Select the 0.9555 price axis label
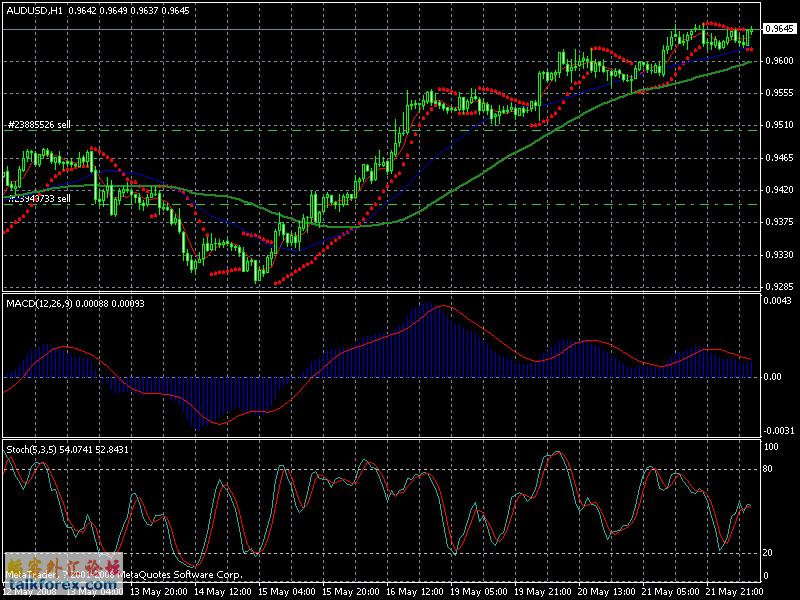The height and width of the screenshot is (600, 800). [x=780, y=93]
